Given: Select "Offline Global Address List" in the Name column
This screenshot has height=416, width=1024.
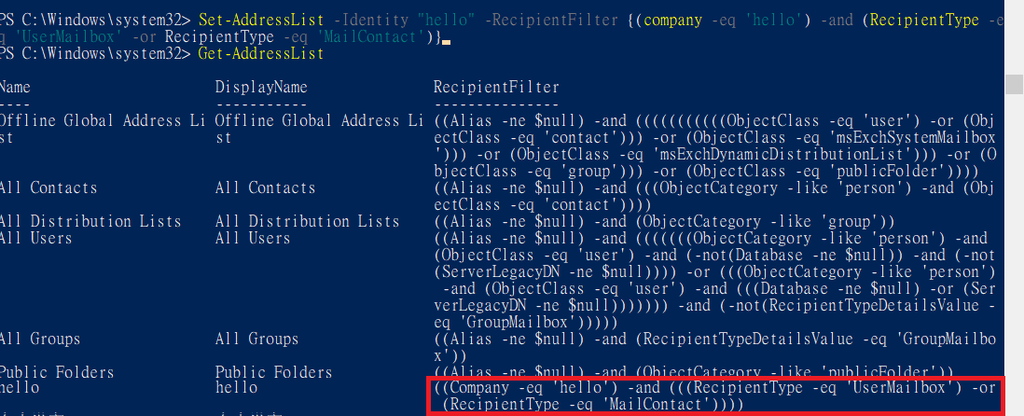Looking at the screenshot, I should pyautogui.click(x=98, y=121).
